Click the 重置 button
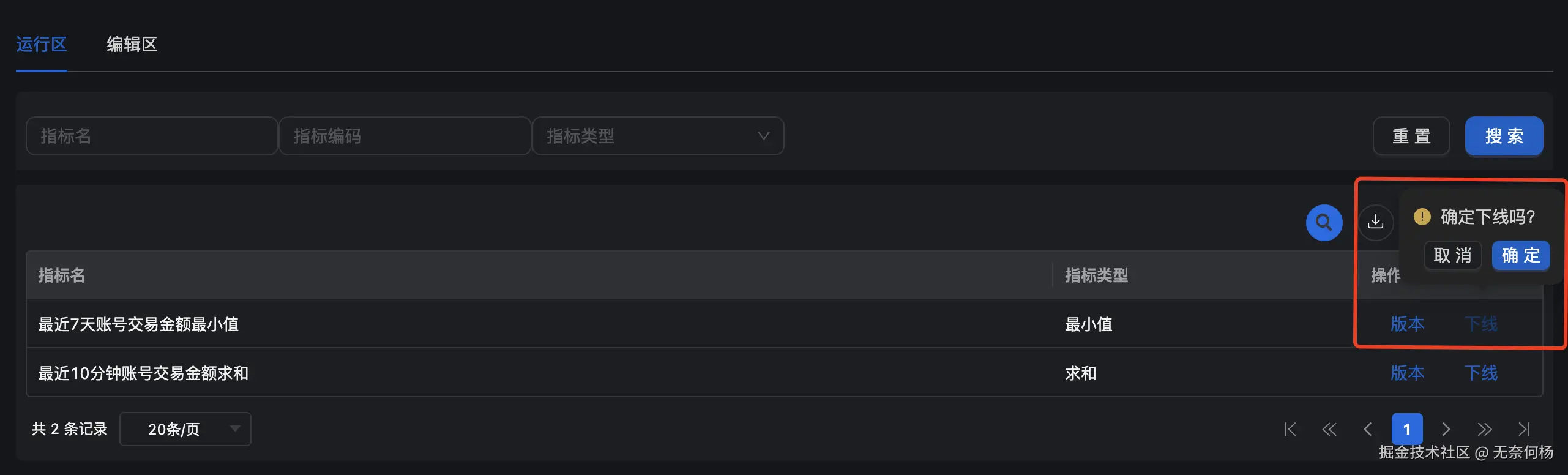Image resolution: width=1568 pixels, height=475 pixels. (1411, 136)
